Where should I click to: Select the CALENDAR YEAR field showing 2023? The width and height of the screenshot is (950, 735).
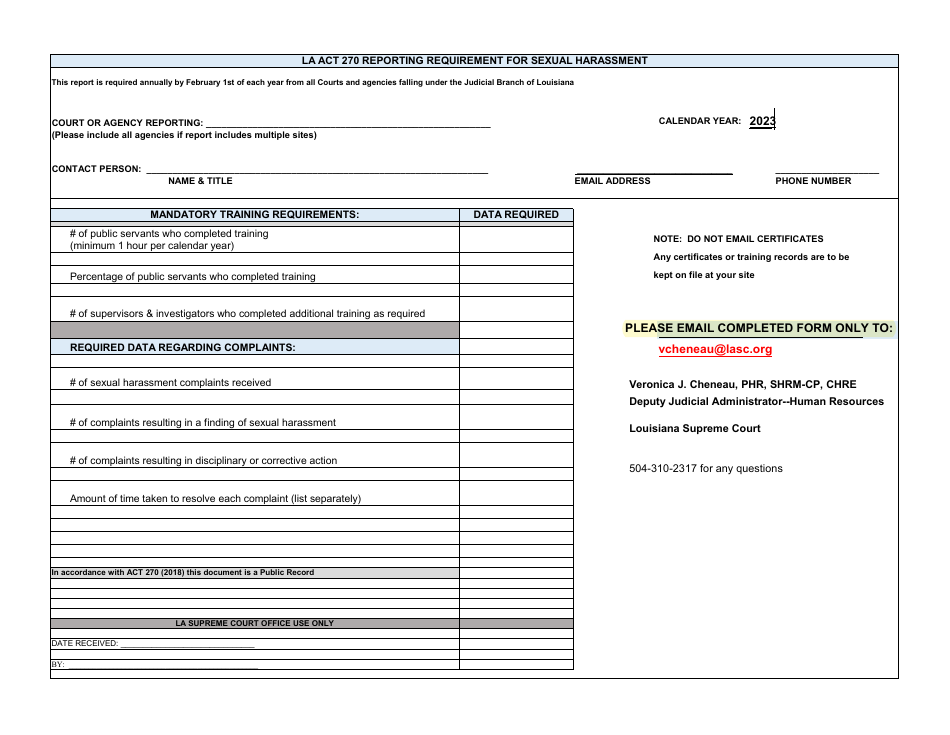point(762,119)
